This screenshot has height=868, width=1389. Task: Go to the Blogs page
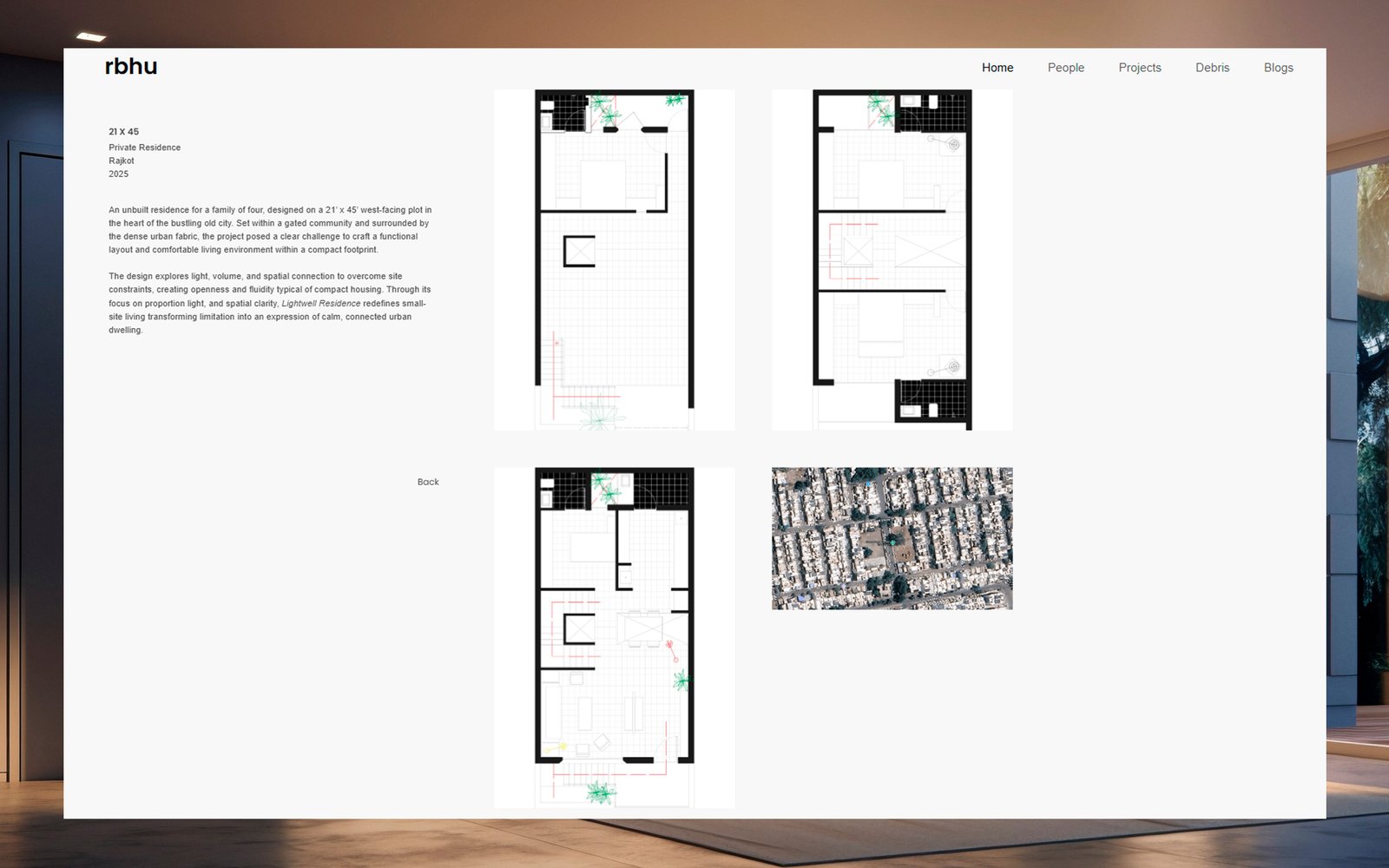click(x=1279, y=68)
